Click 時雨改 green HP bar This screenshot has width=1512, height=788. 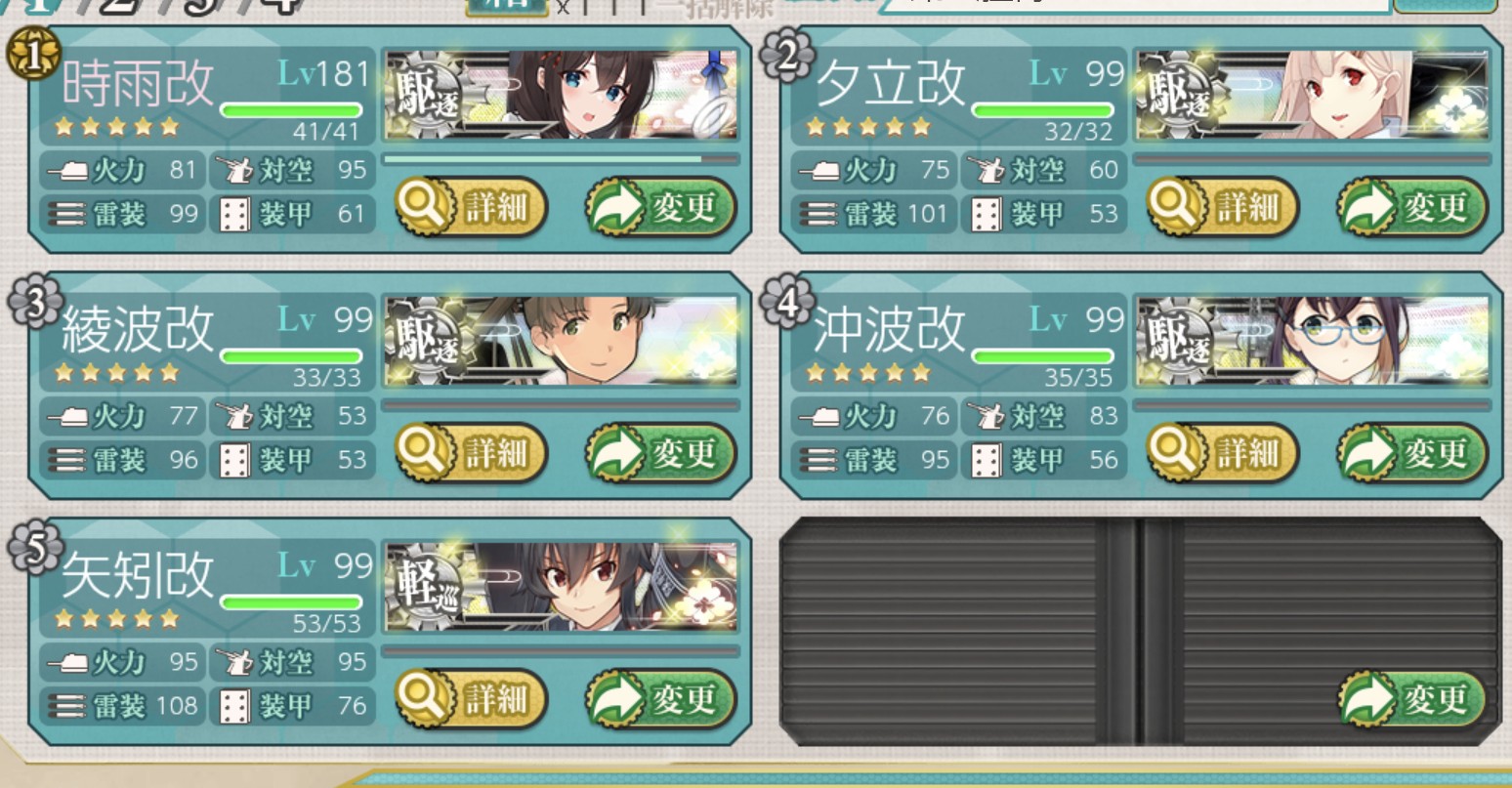(291, 110)
